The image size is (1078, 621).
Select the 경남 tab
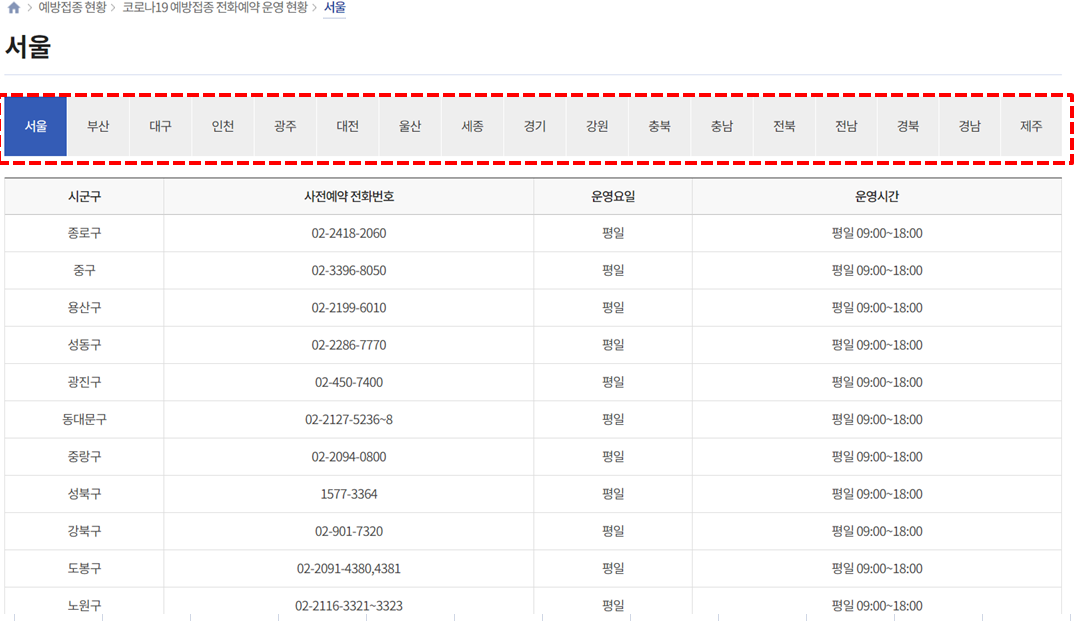click(x=969, y=127)
